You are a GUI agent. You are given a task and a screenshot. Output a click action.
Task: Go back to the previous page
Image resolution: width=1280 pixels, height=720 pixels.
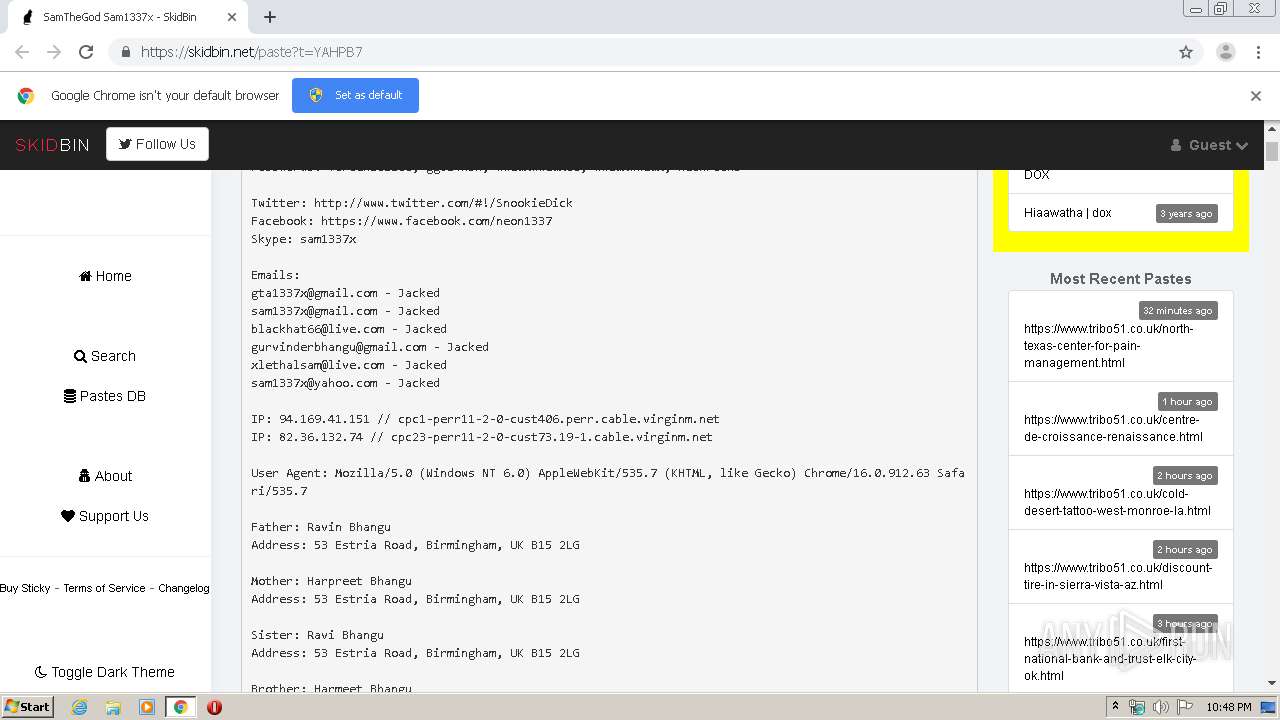[22, 52]
